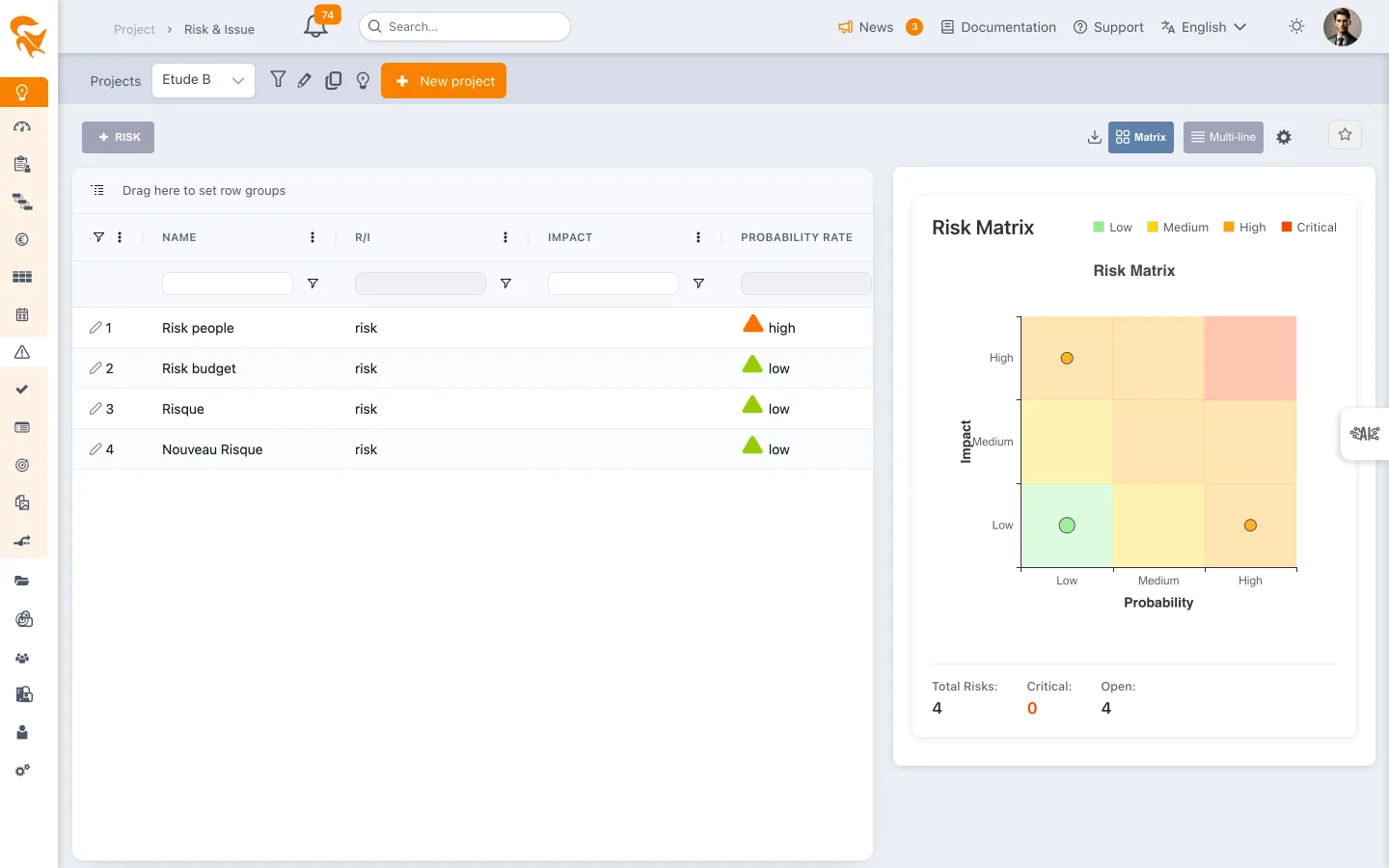Image resolution: width=1389 pixels, height=868 pixels.
Task: Open the dashboard gauge icon in the sidebar
Action: (x=22, y=127)
